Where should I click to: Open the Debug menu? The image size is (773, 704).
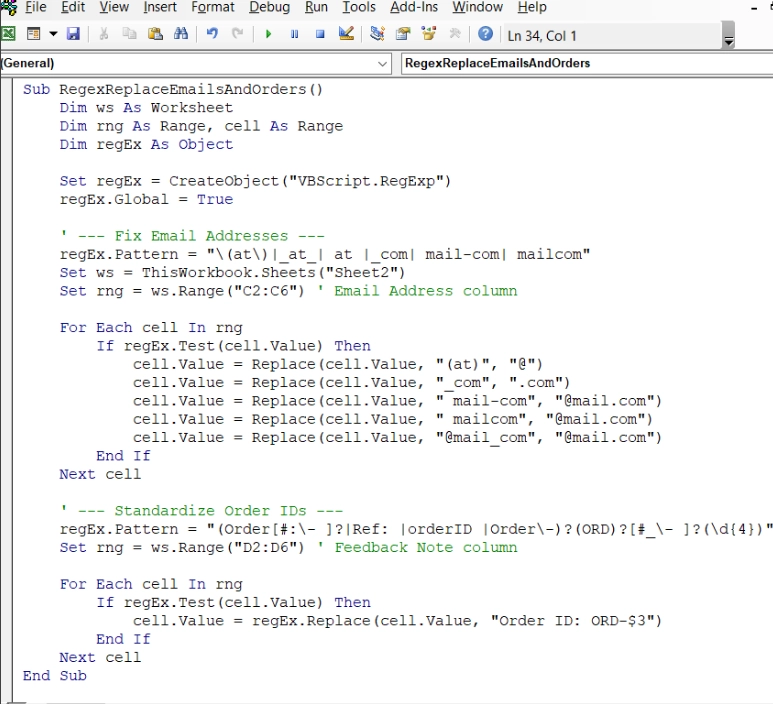click(269, 7)
